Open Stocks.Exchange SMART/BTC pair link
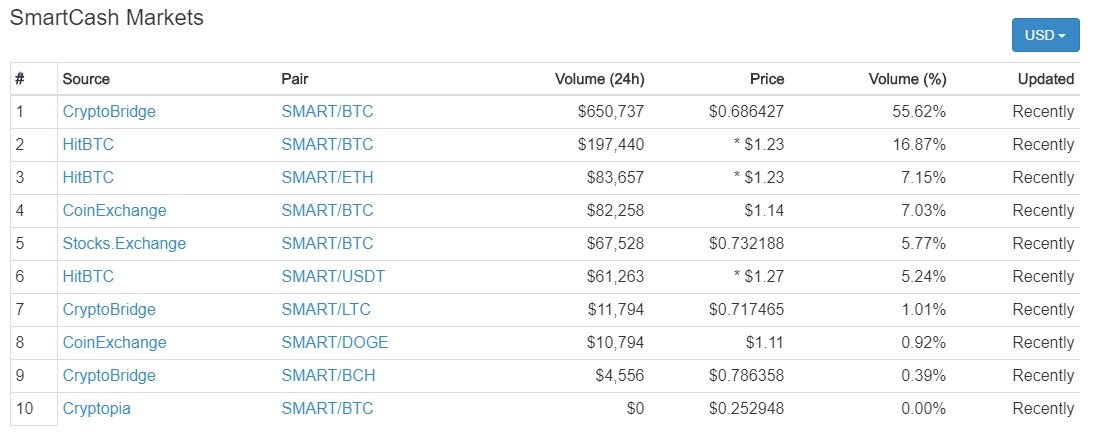 pos(327,244)
